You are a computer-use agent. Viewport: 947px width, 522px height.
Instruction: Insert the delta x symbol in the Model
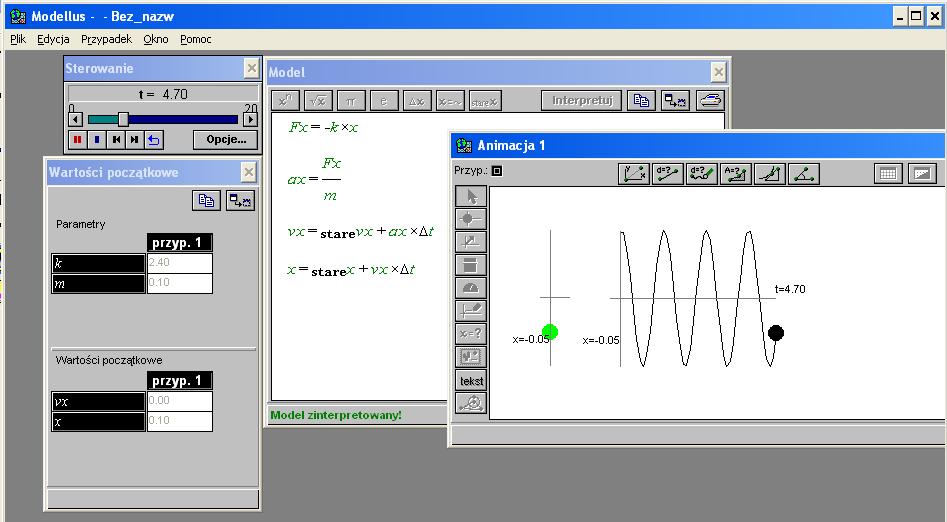click(417, 101)
